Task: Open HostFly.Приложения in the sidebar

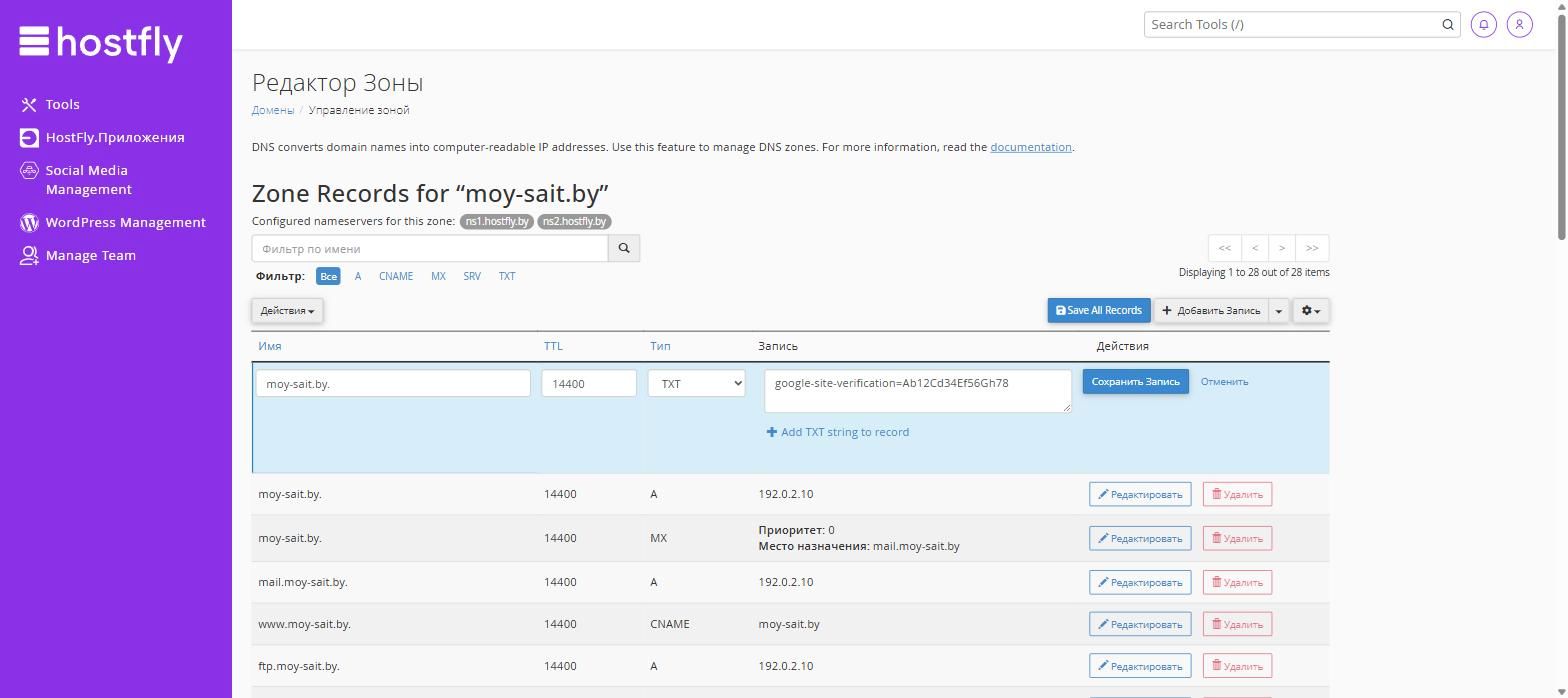Action: (102, 137)
